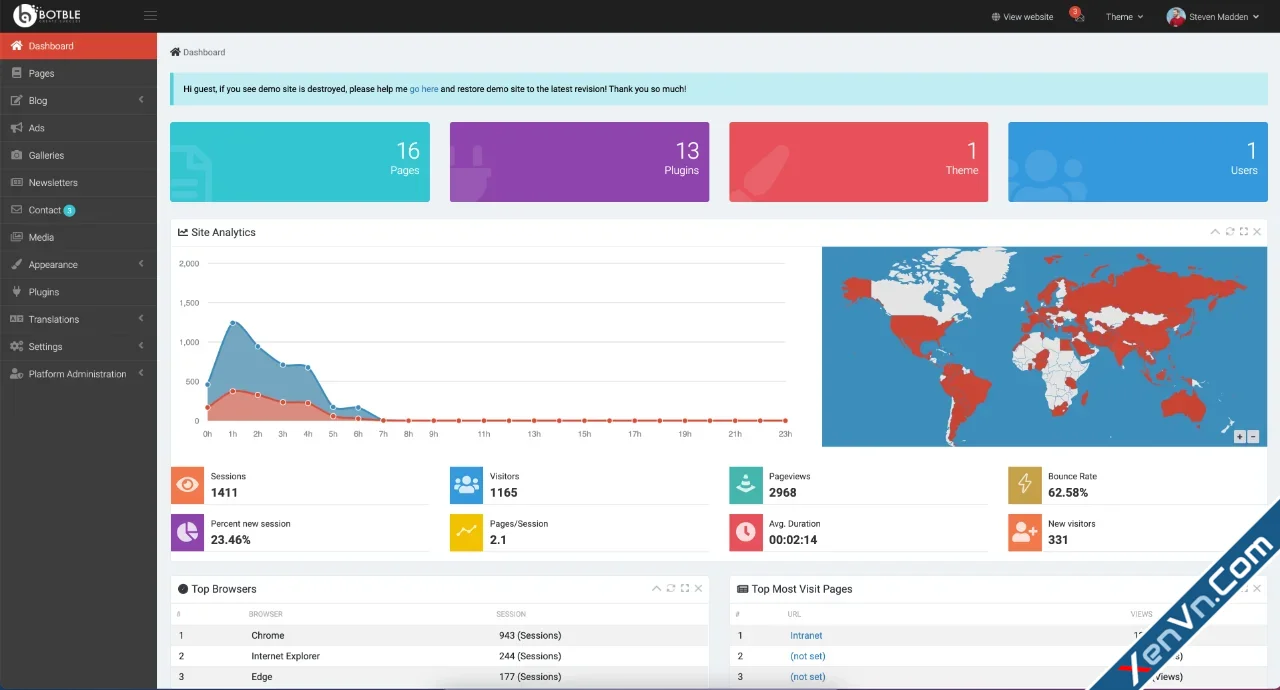Collapse the Top Browsers panel
Screen dimensions: 1280x690
pyautogui.click(x=656, y=588)
